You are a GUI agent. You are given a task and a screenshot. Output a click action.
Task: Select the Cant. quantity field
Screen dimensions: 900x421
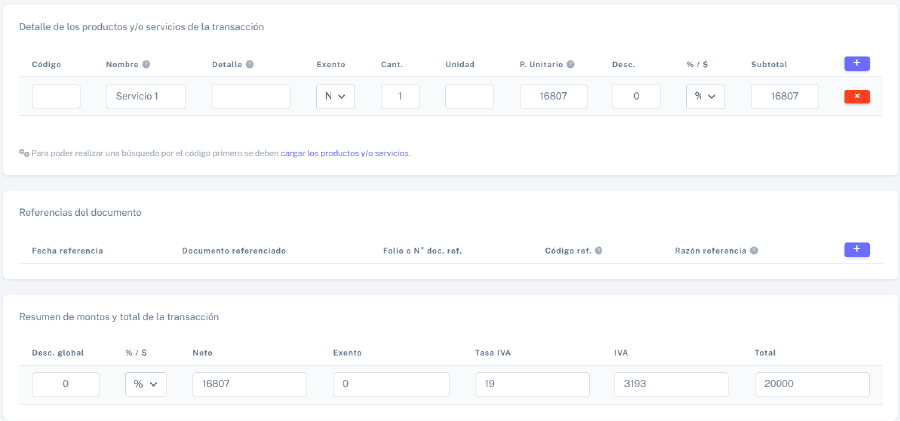pyautogui.click(x=400, y=97)
